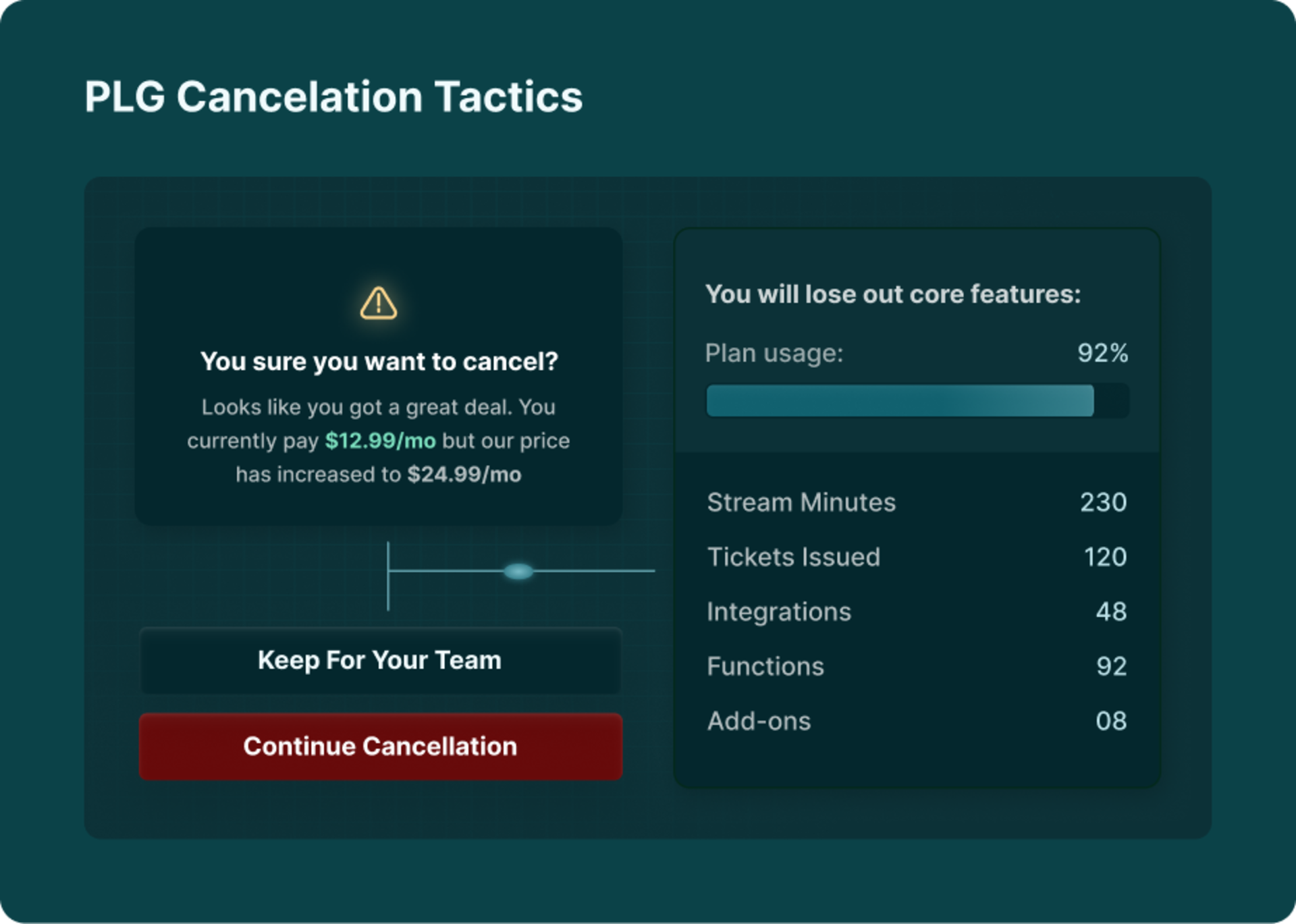Viewport: 1296px width, 924px height.
Task: Click the Continue Cancellation button
Action: [x=380, y=746]
